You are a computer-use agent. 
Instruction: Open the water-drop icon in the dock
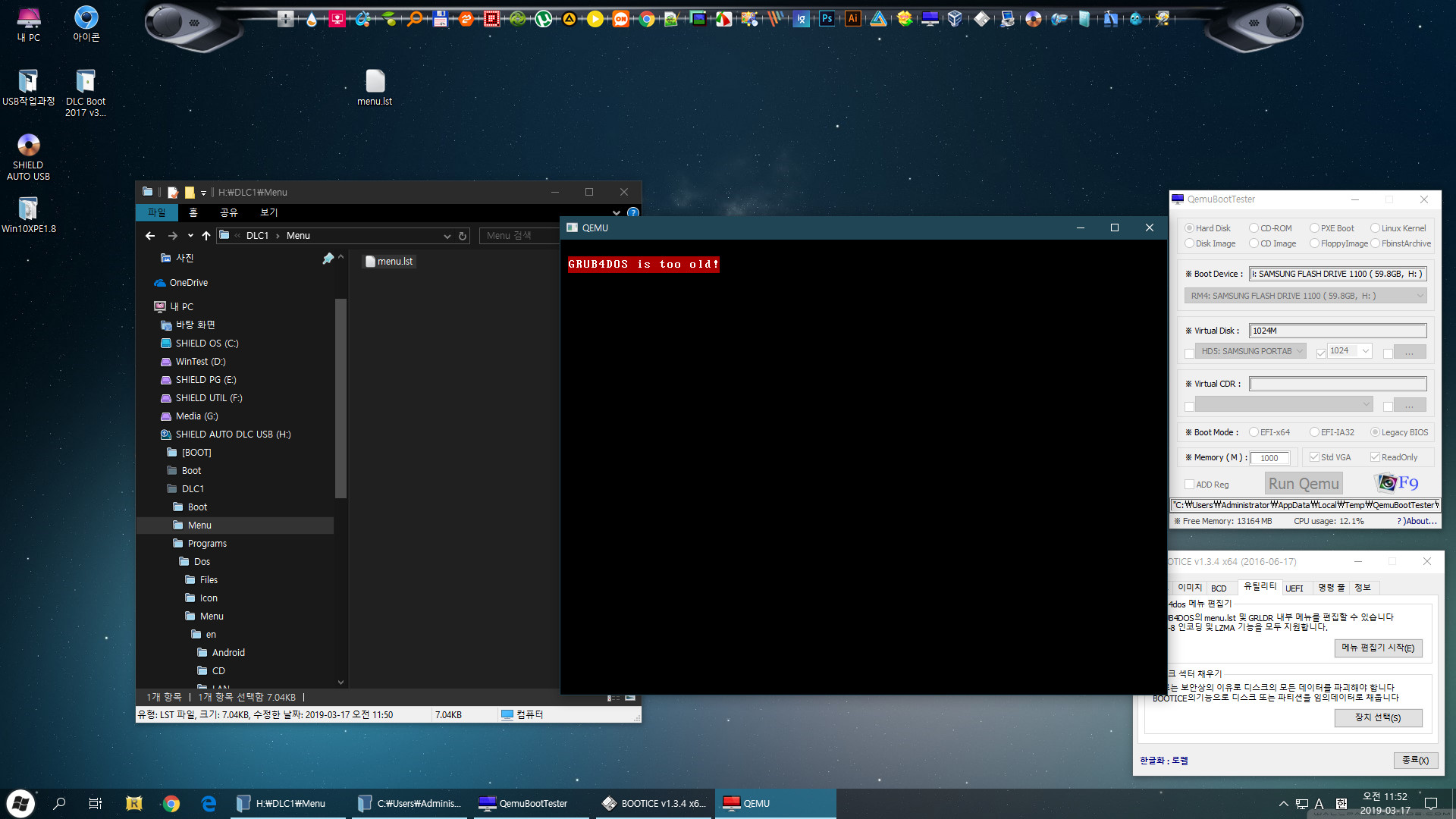point(311,19)
